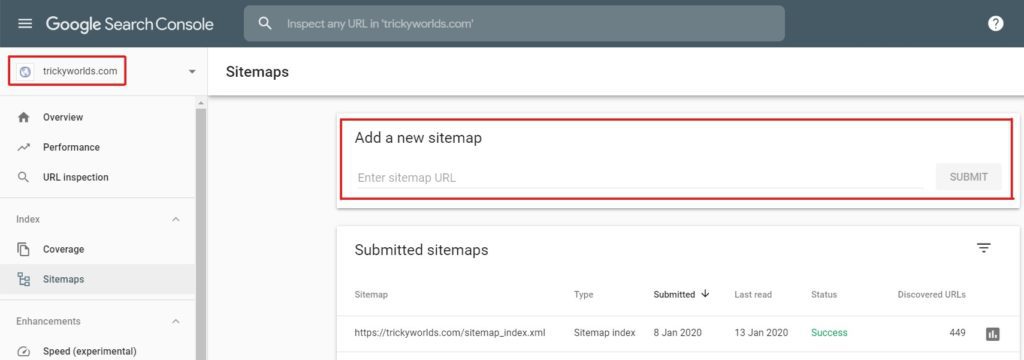1024x360 pixels.
Task: Click the Google Search Console logo
Action: 129,24
